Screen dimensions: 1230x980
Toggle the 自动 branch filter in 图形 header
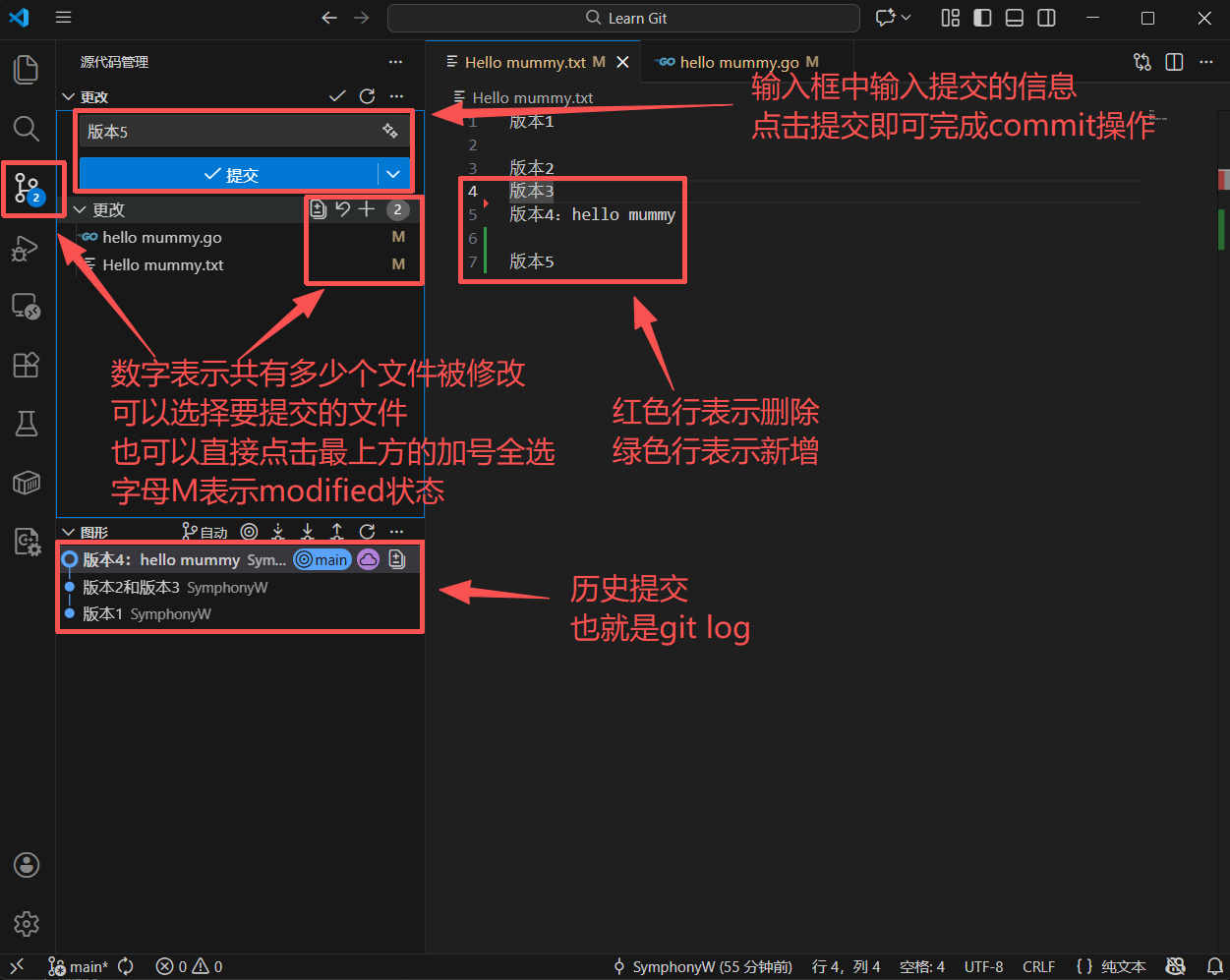205,532
